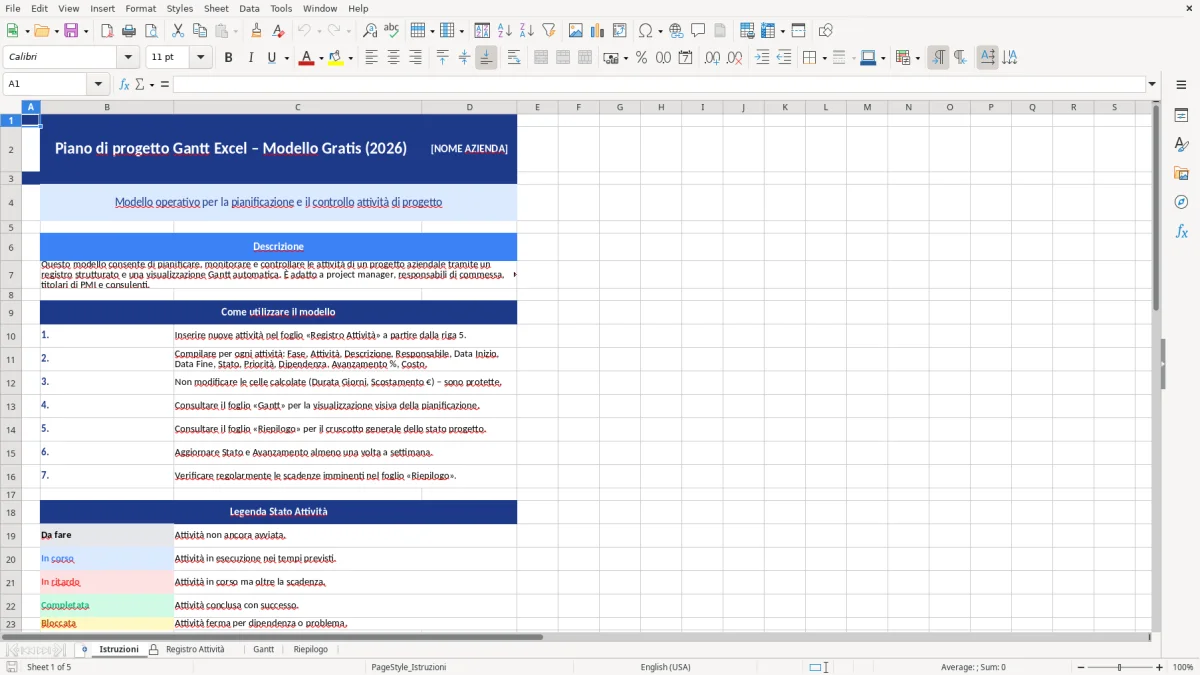Click Insert Hyperlink globe icon
The image size is (1200, 675).
[676, 31]
